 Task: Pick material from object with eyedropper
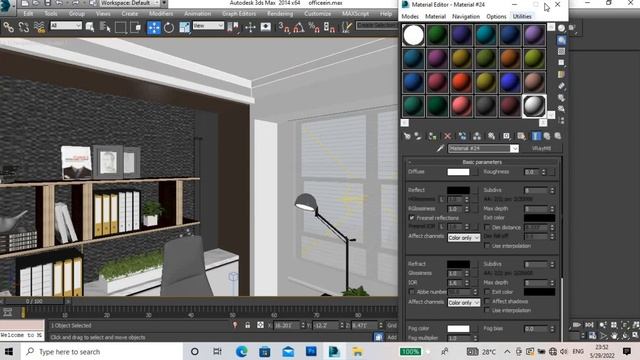coord(440,149)
